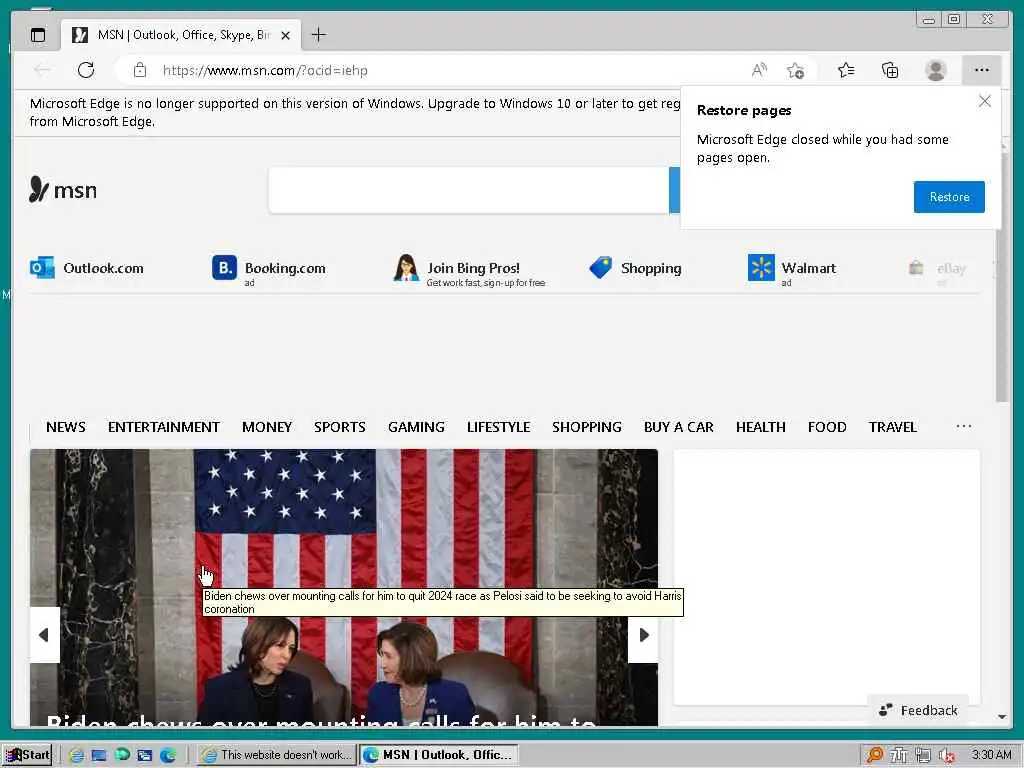Close the MSN browser tab
Viewport: 1024px width, 768px height.
[x=285, y=35]
